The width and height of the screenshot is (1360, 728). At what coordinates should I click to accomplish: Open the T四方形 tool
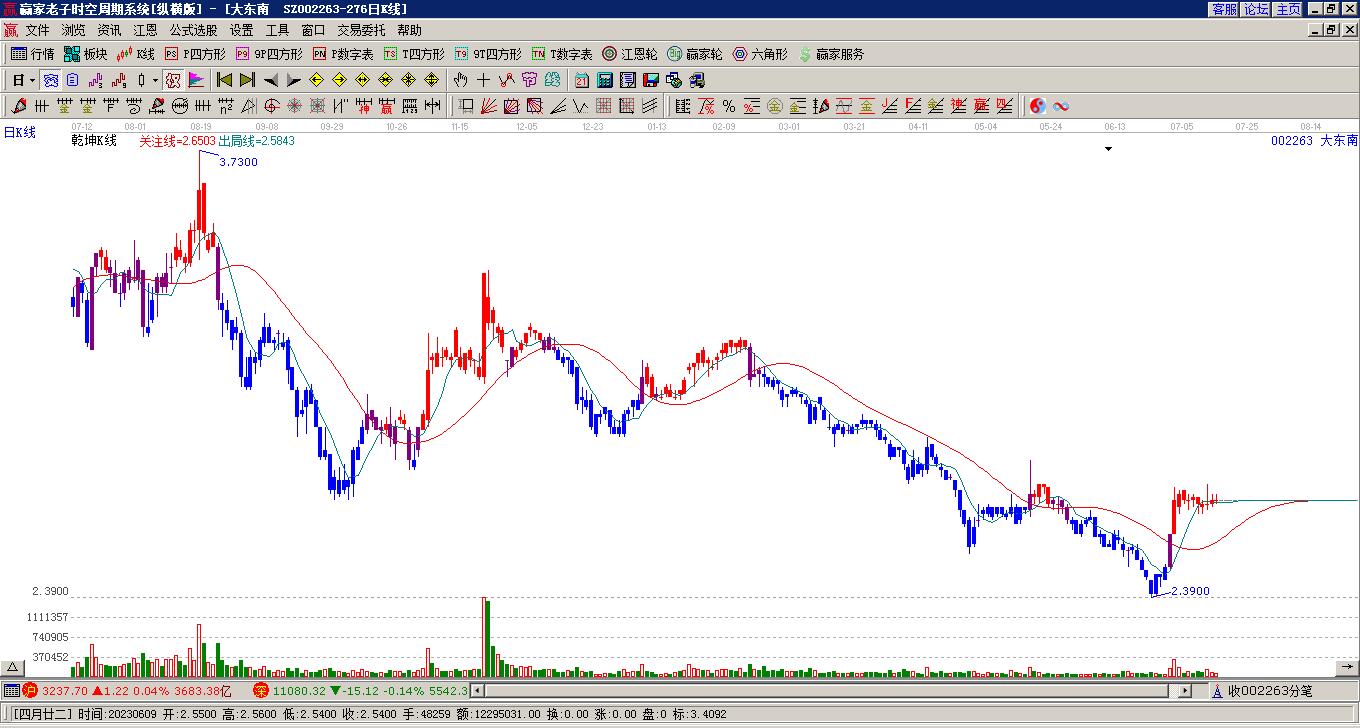click(x=414, y=54)
